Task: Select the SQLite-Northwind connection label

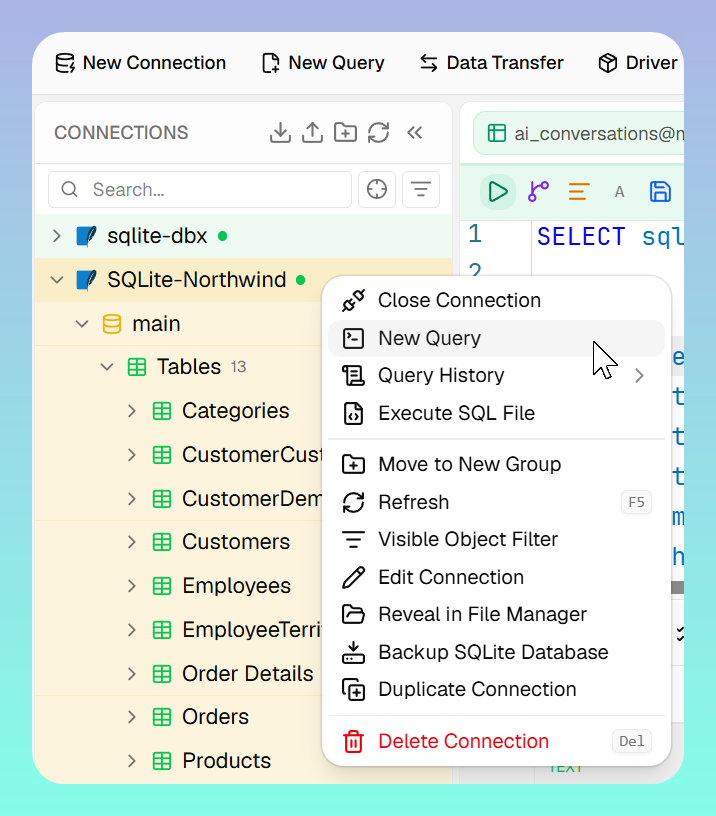Action: (197, 280)
